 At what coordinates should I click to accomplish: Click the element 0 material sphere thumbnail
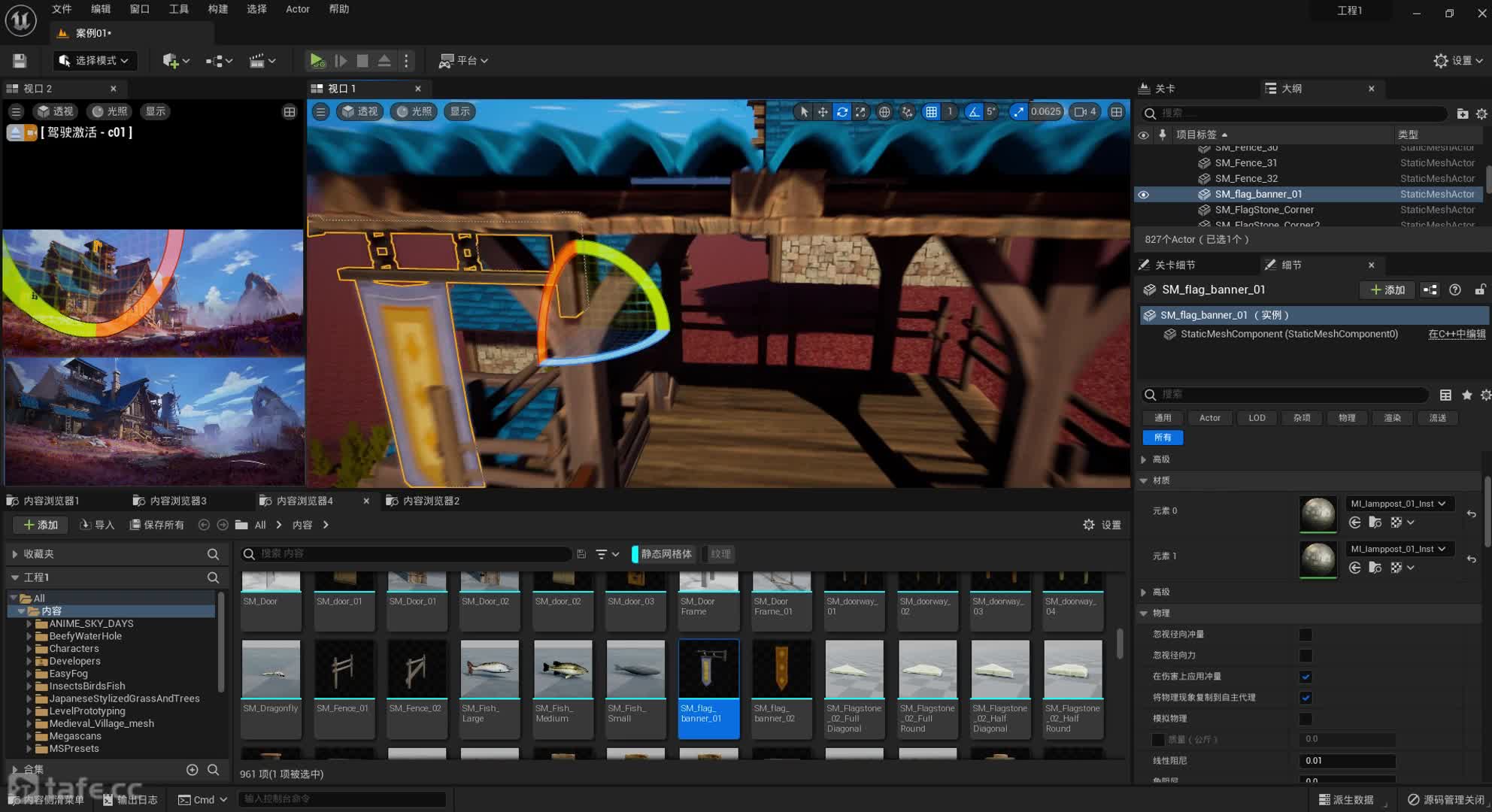pyautogui.click(x=1318, y=514)
